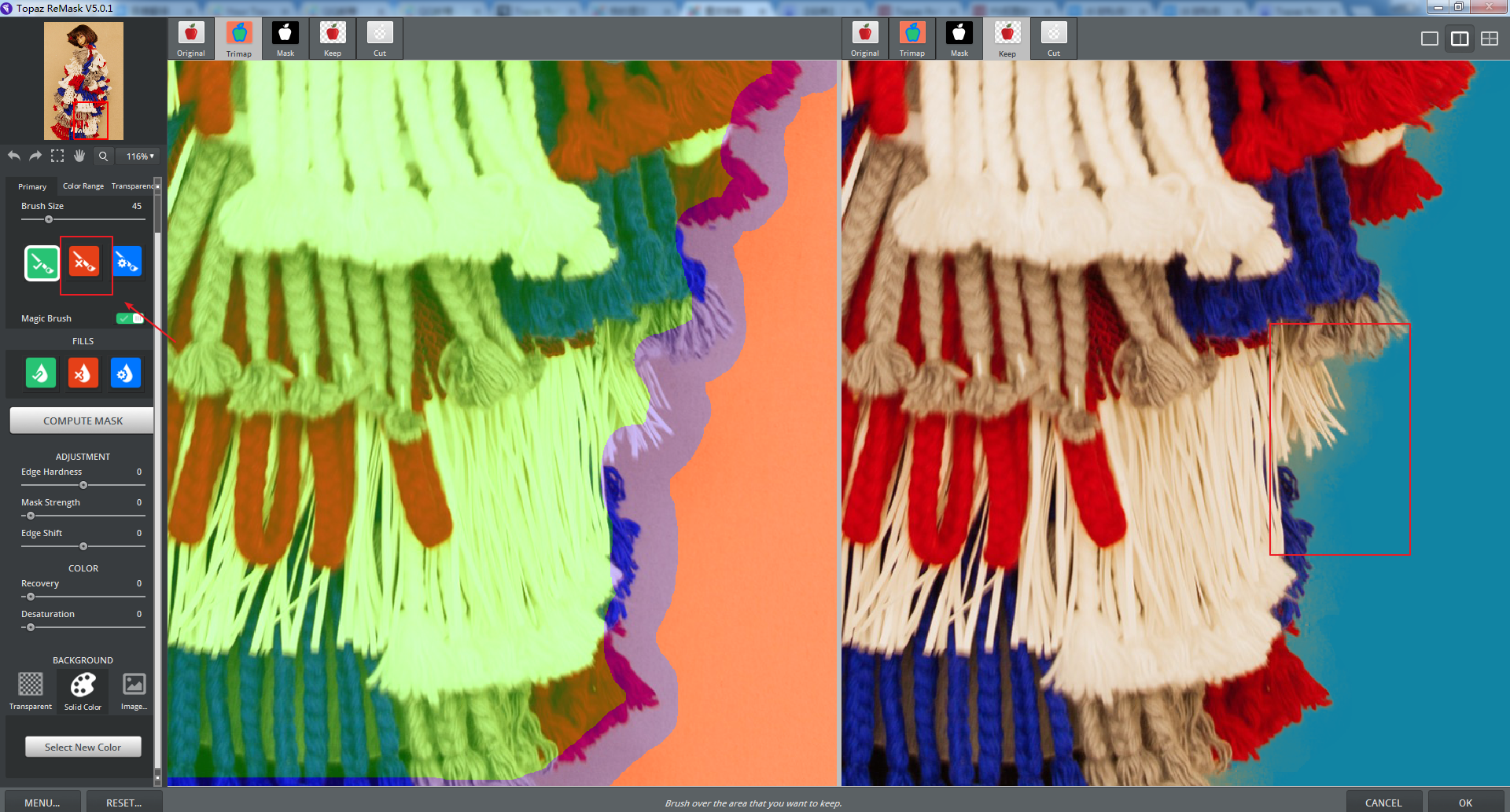Screen dimensions: 1510x812
Task: Switch to dual split view layout
Action: [x=1460, y=39]
